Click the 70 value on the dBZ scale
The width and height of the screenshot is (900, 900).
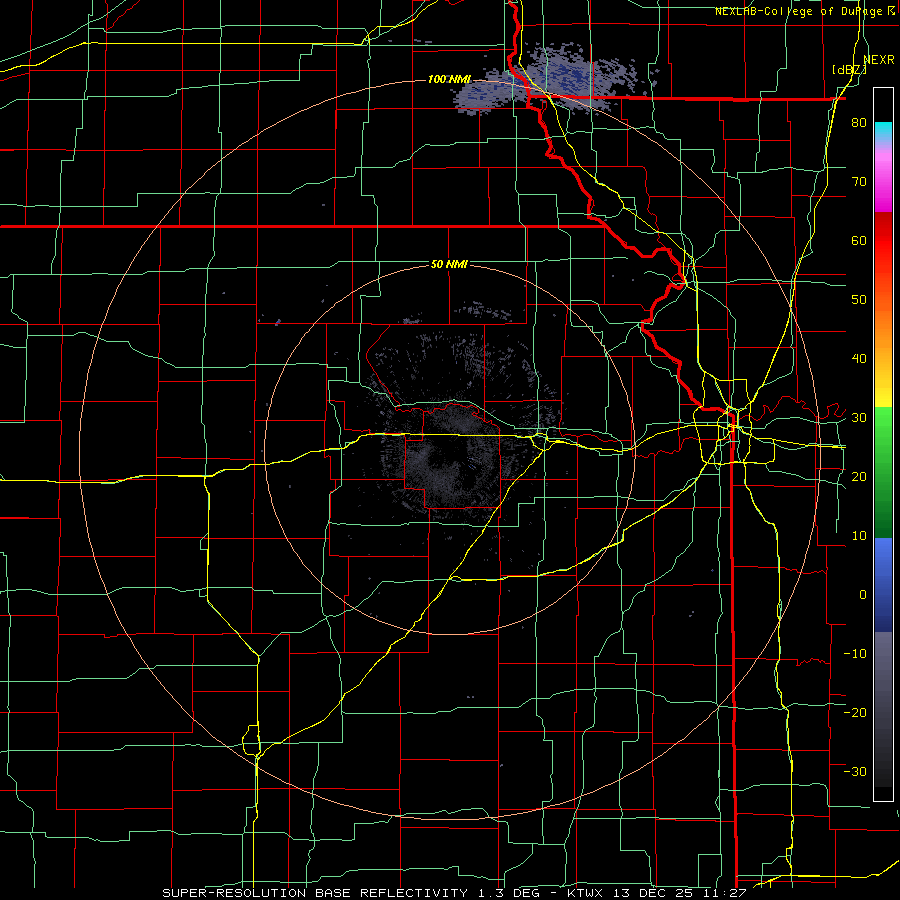coord(859,182)
